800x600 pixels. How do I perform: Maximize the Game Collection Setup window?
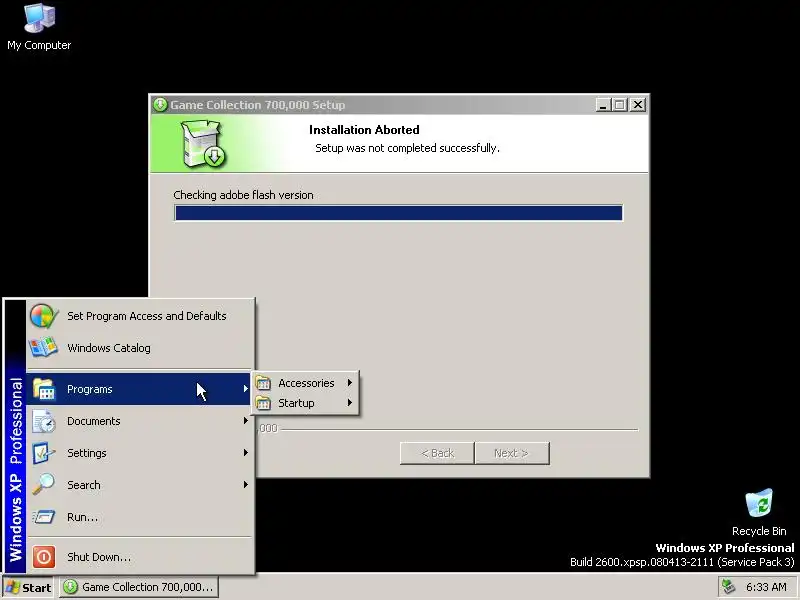coord(619,105)
